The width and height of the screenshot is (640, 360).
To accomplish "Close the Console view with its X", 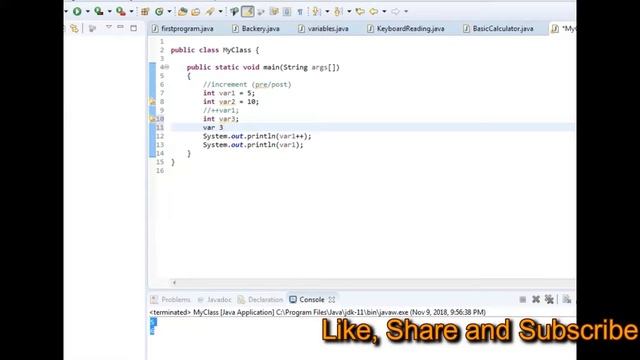I will coord(332,300).
